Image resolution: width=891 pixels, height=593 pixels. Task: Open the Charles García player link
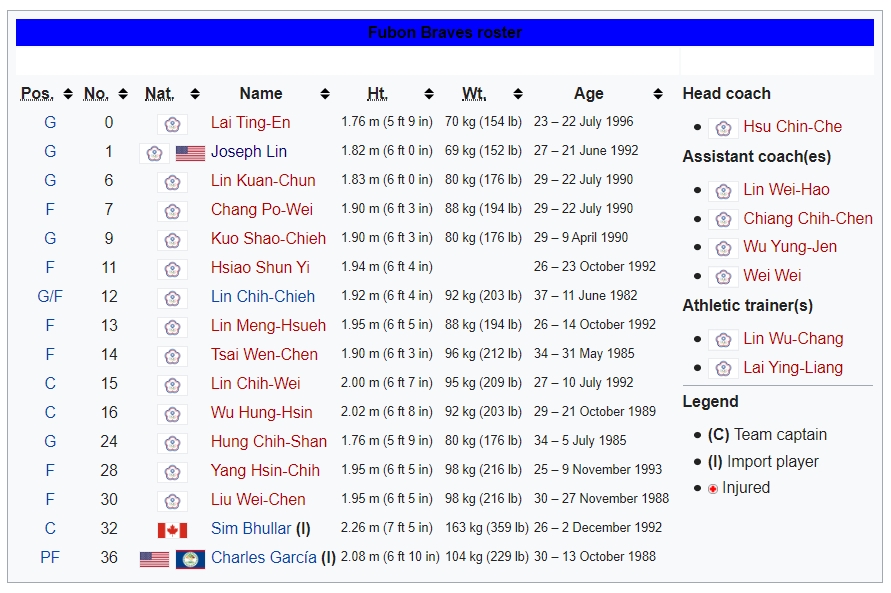[264, 557]
